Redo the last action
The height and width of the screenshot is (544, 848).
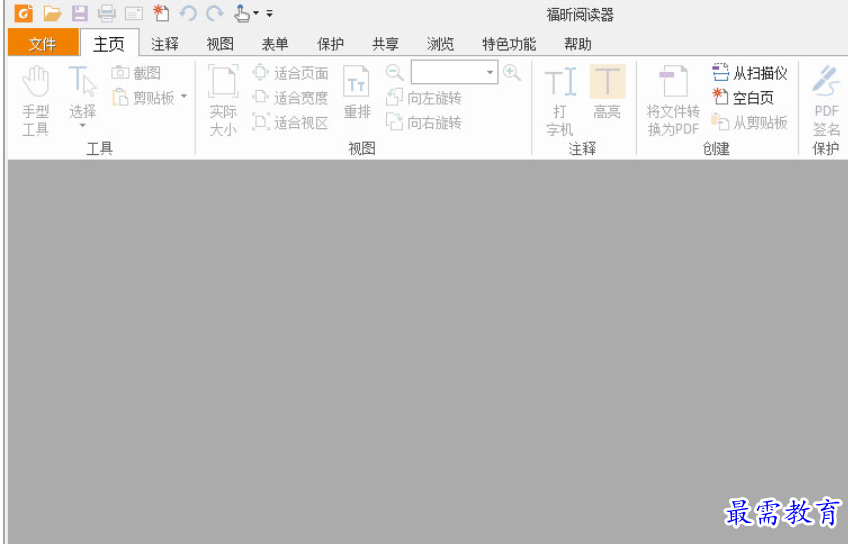(215, 13)
